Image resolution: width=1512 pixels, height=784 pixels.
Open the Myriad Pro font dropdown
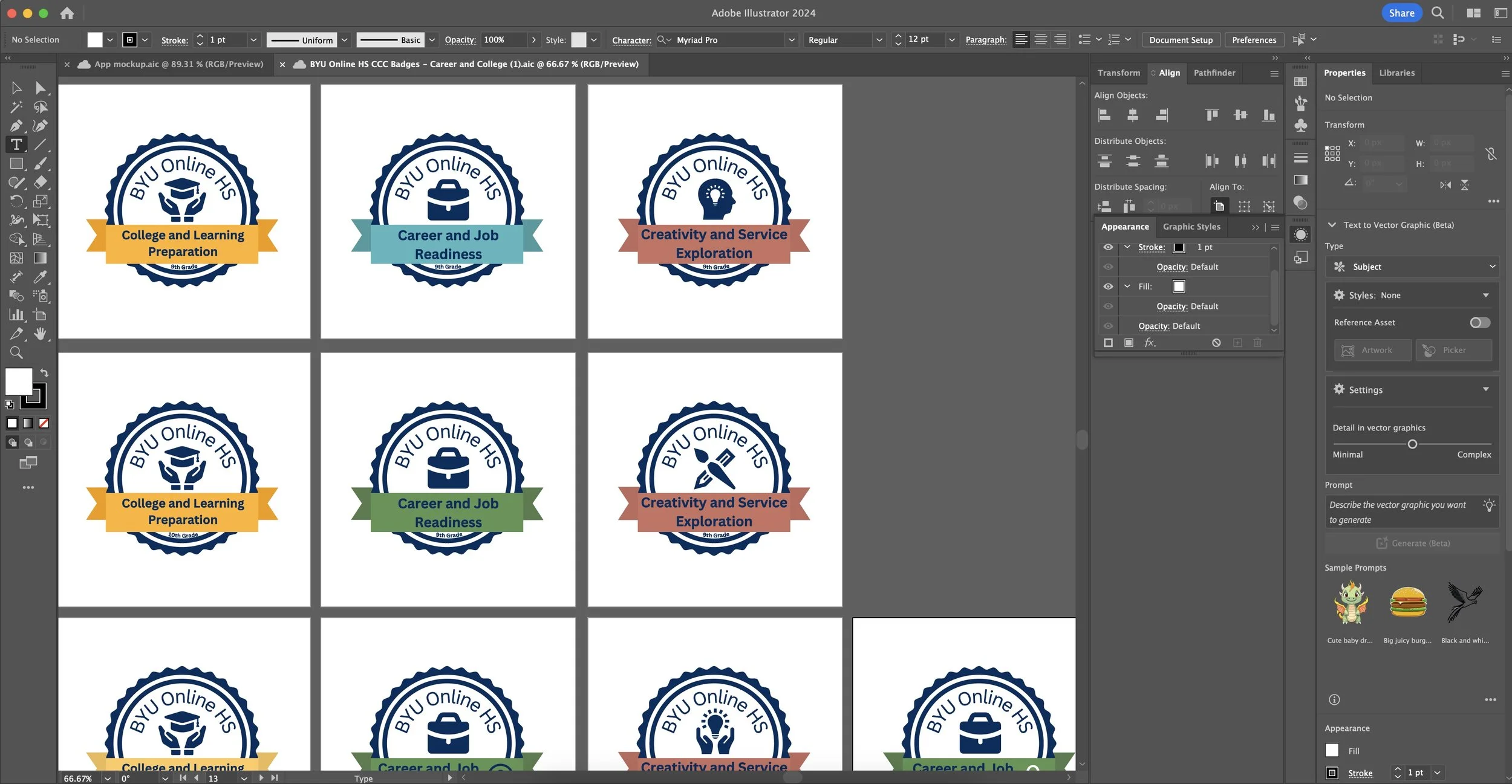[x=791, y=40]
